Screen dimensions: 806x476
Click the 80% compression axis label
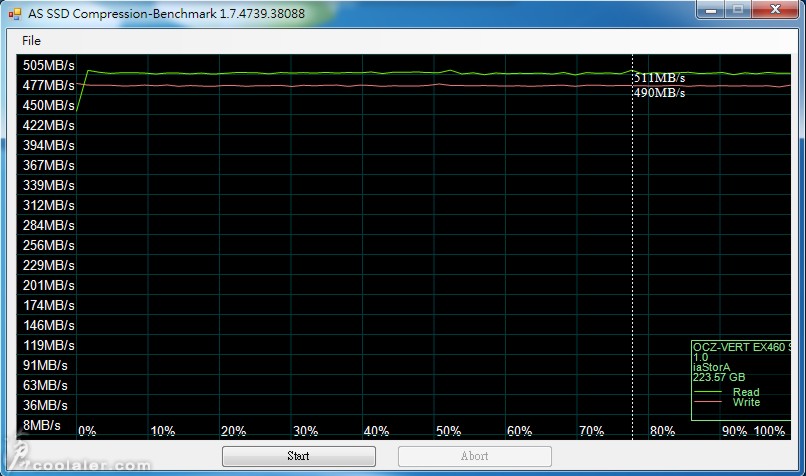pyautogui.click(x=662, y=431)
